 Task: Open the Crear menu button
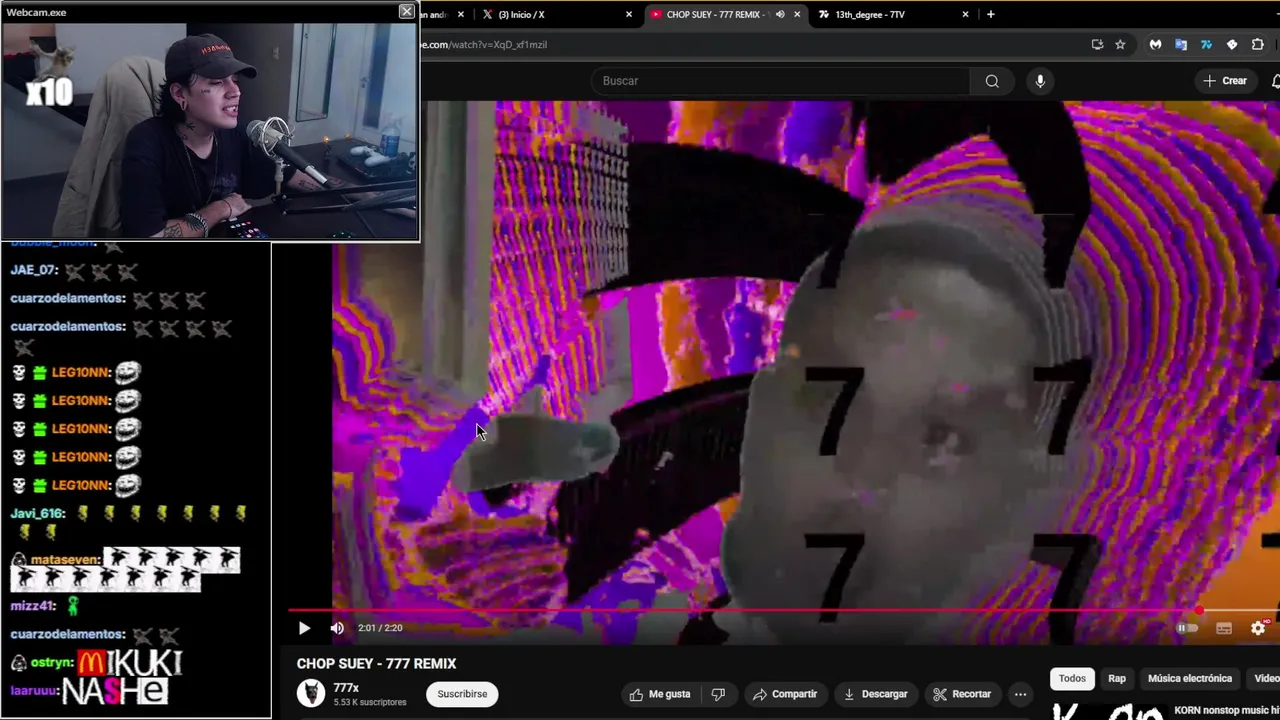pos(1225,81)
